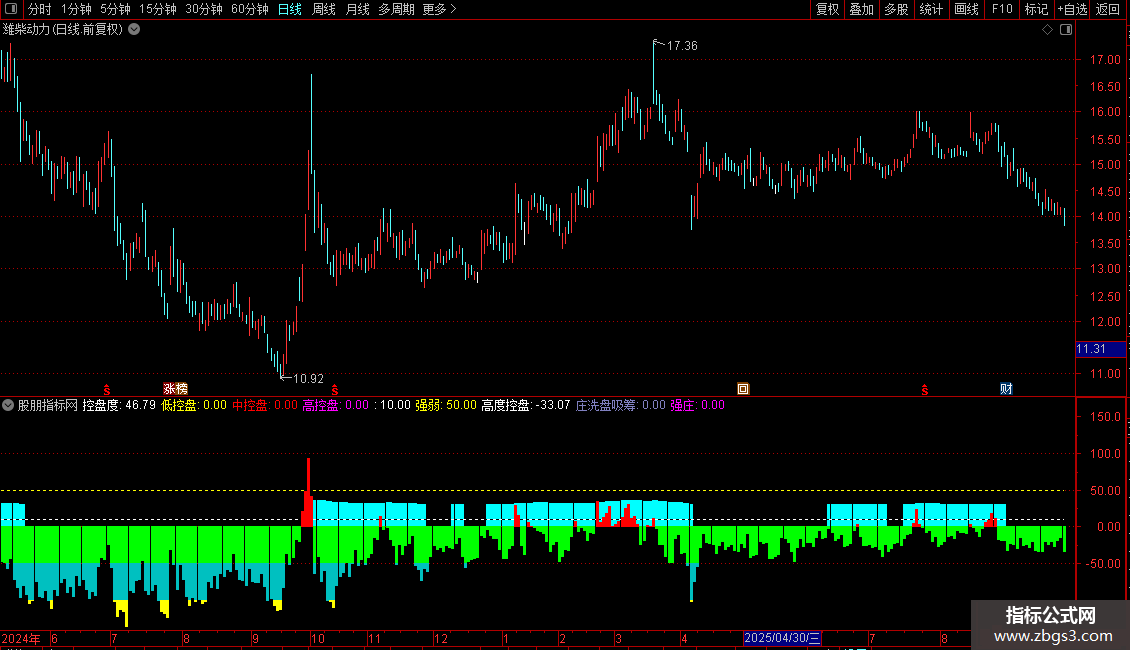Select the 30分钟 period tab
Image resolution: width=1130 pixels, height=650 pixels.
point(204,9)
